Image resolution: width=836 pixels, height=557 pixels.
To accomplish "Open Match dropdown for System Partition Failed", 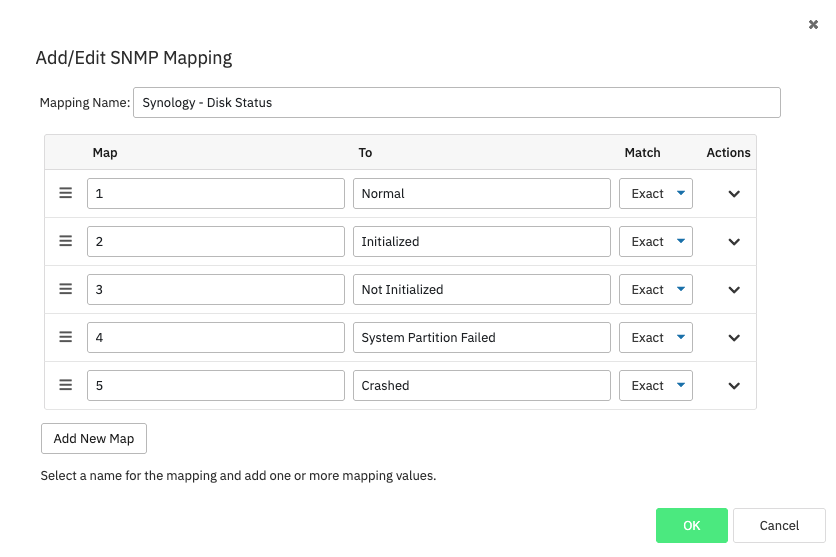I will (656, 337).
